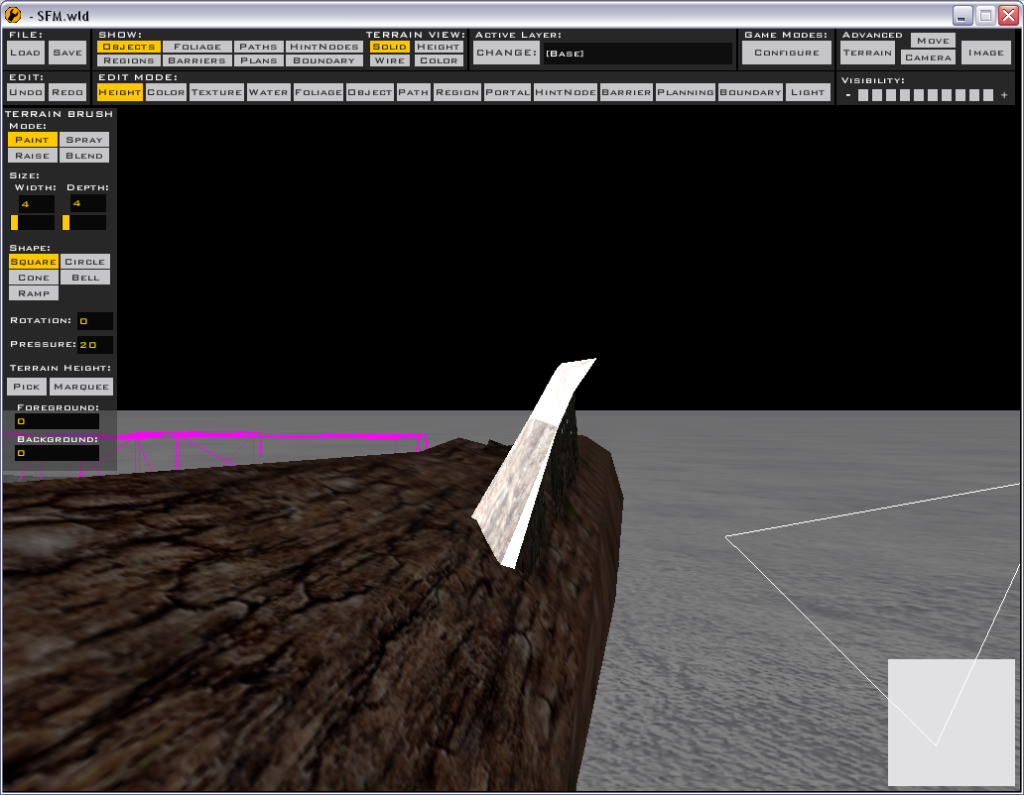Switch to Object edit mode
The height and width of the screenshot is (795, 1024).
[x=370, y=92]
